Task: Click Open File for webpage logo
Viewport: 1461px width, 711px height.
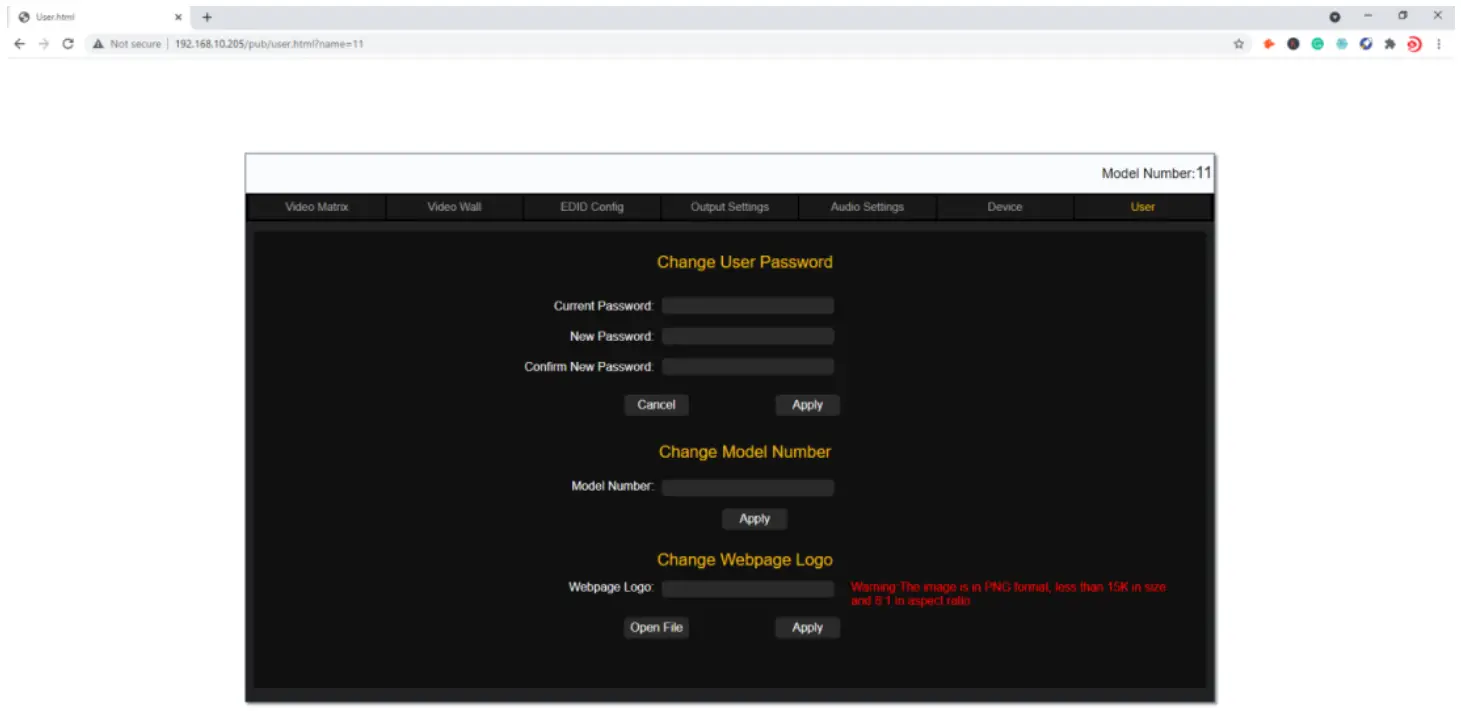Action: point(656,627)
